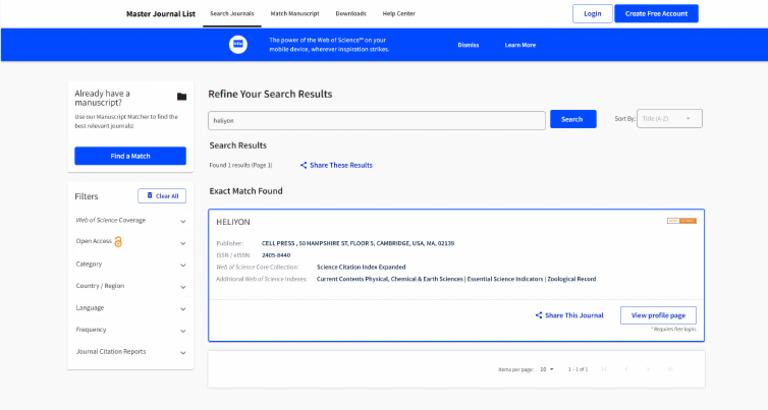Open the Items per page dropdown
Screen dimensions: 768x410
click(546, 369)
